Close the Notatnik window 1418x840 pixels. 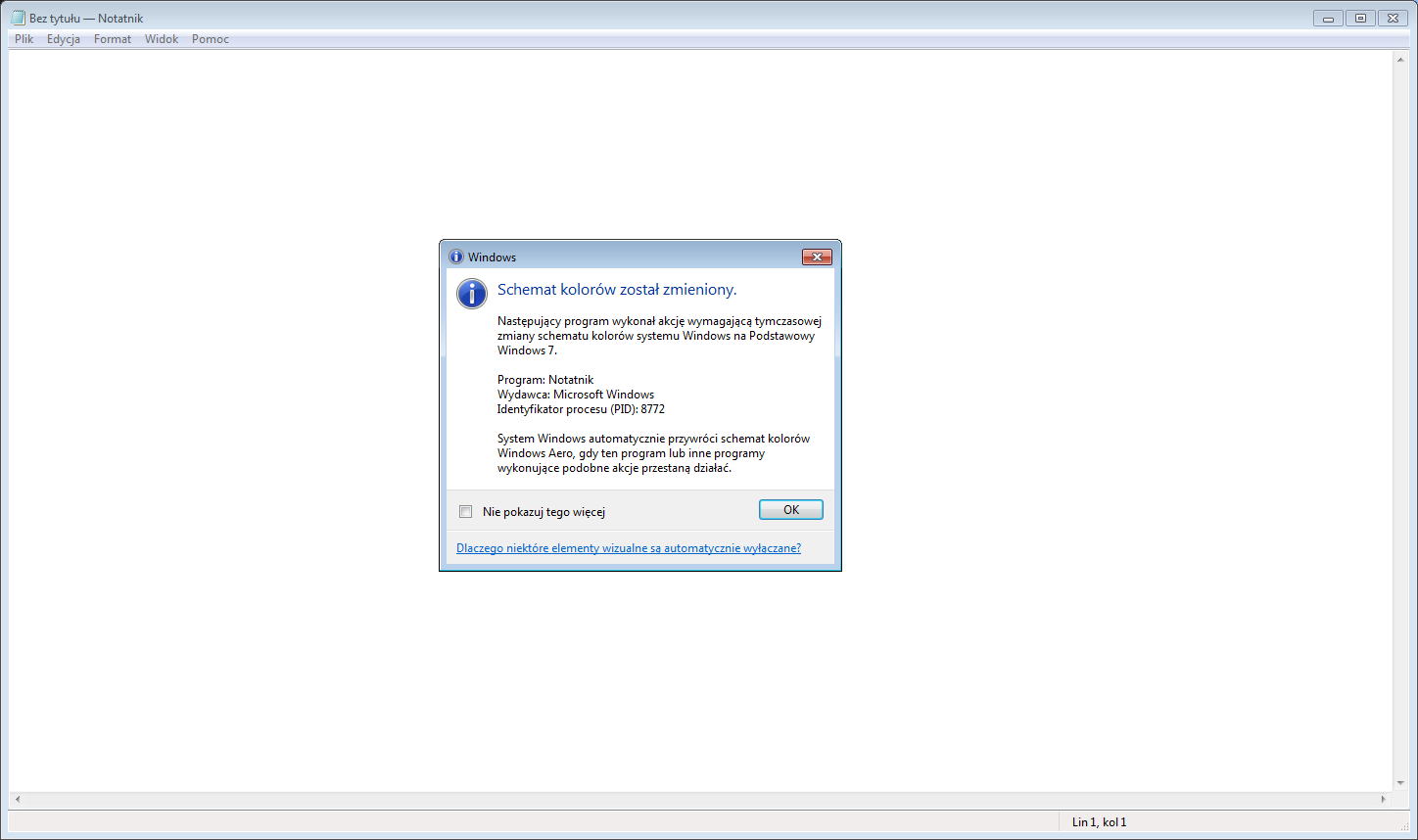pos(1393,18)
